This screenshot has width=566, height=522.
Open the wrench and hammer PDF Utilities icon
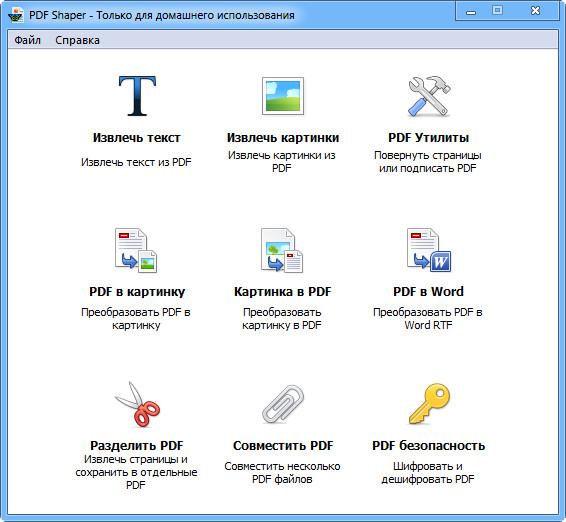pos(429,96)
